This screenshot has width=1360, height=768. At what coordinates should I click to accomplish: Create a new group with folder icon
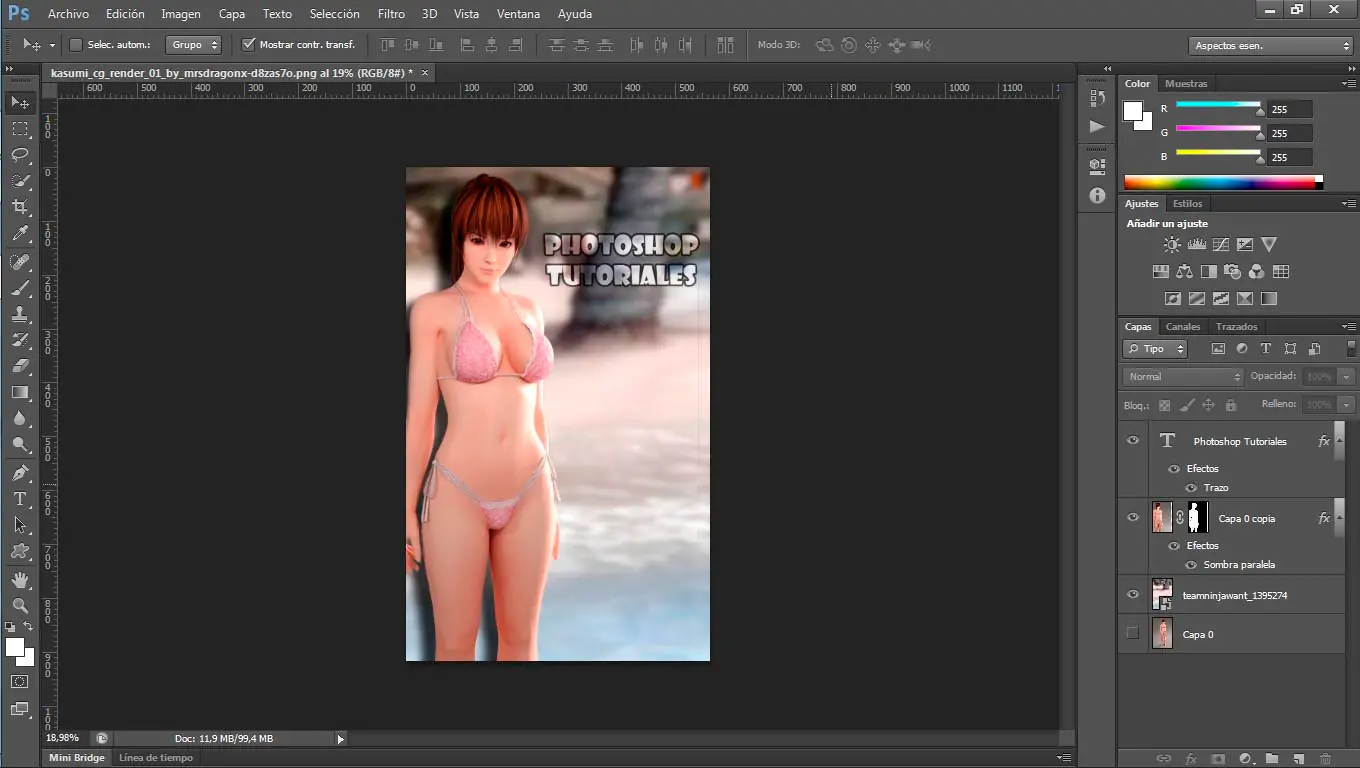(x=1272, y=759)
